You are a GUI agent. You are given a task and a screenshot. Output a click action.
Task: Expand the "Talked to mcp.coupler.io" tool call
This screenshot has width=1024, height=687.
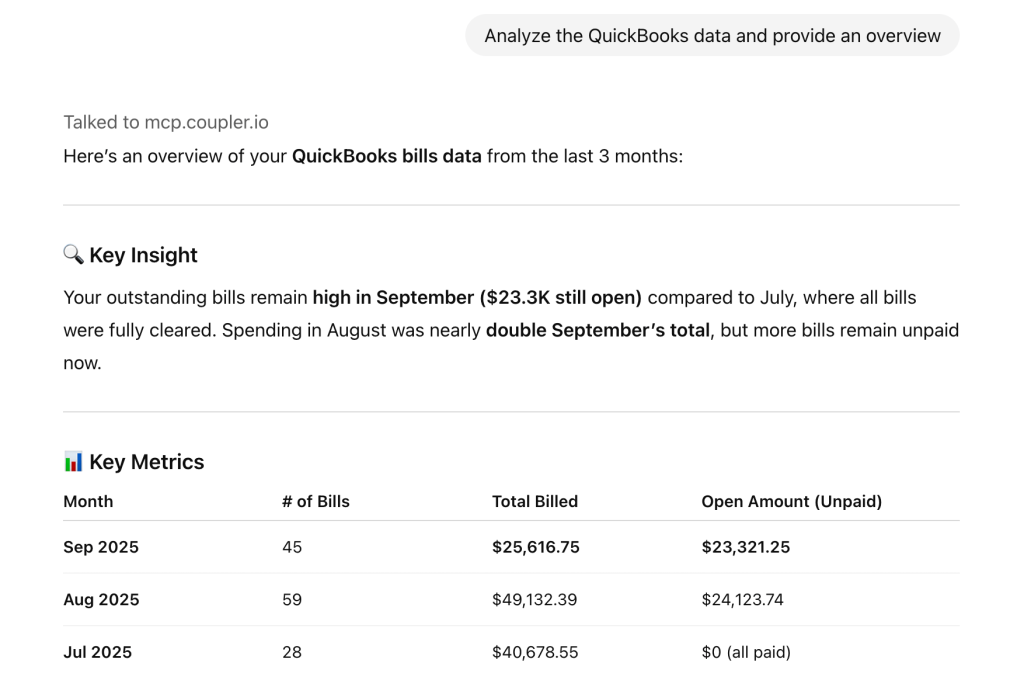[166, 122]
